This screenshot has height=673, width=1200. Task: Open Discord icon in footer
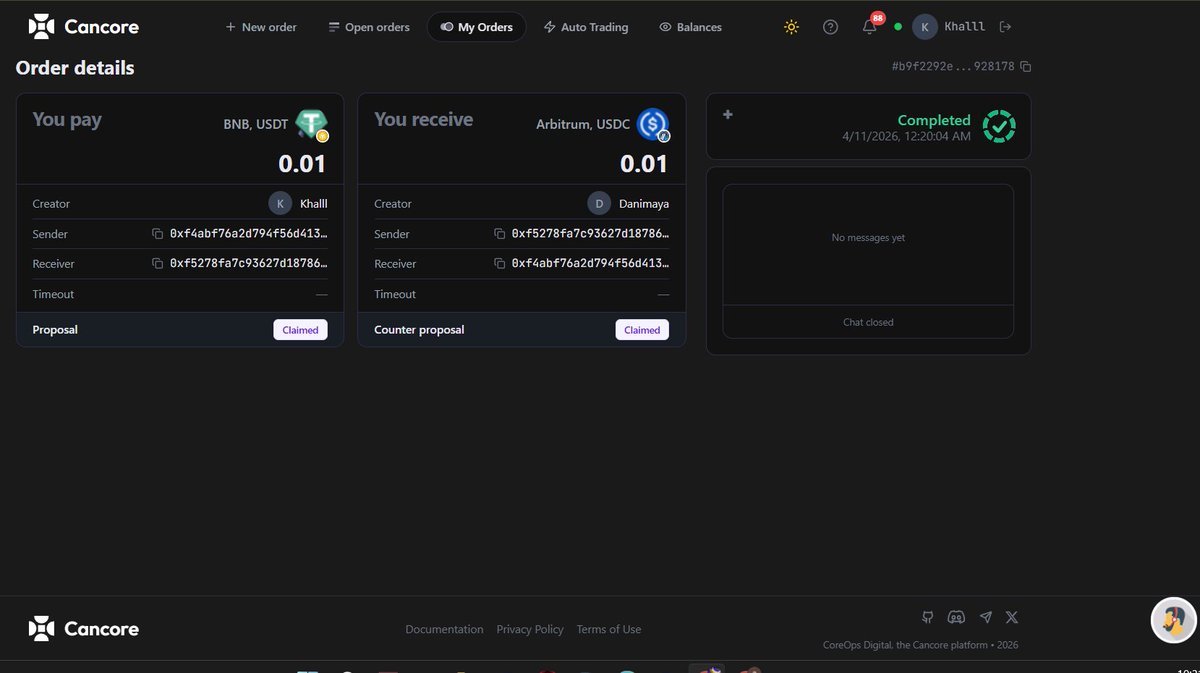pos(956,618)
